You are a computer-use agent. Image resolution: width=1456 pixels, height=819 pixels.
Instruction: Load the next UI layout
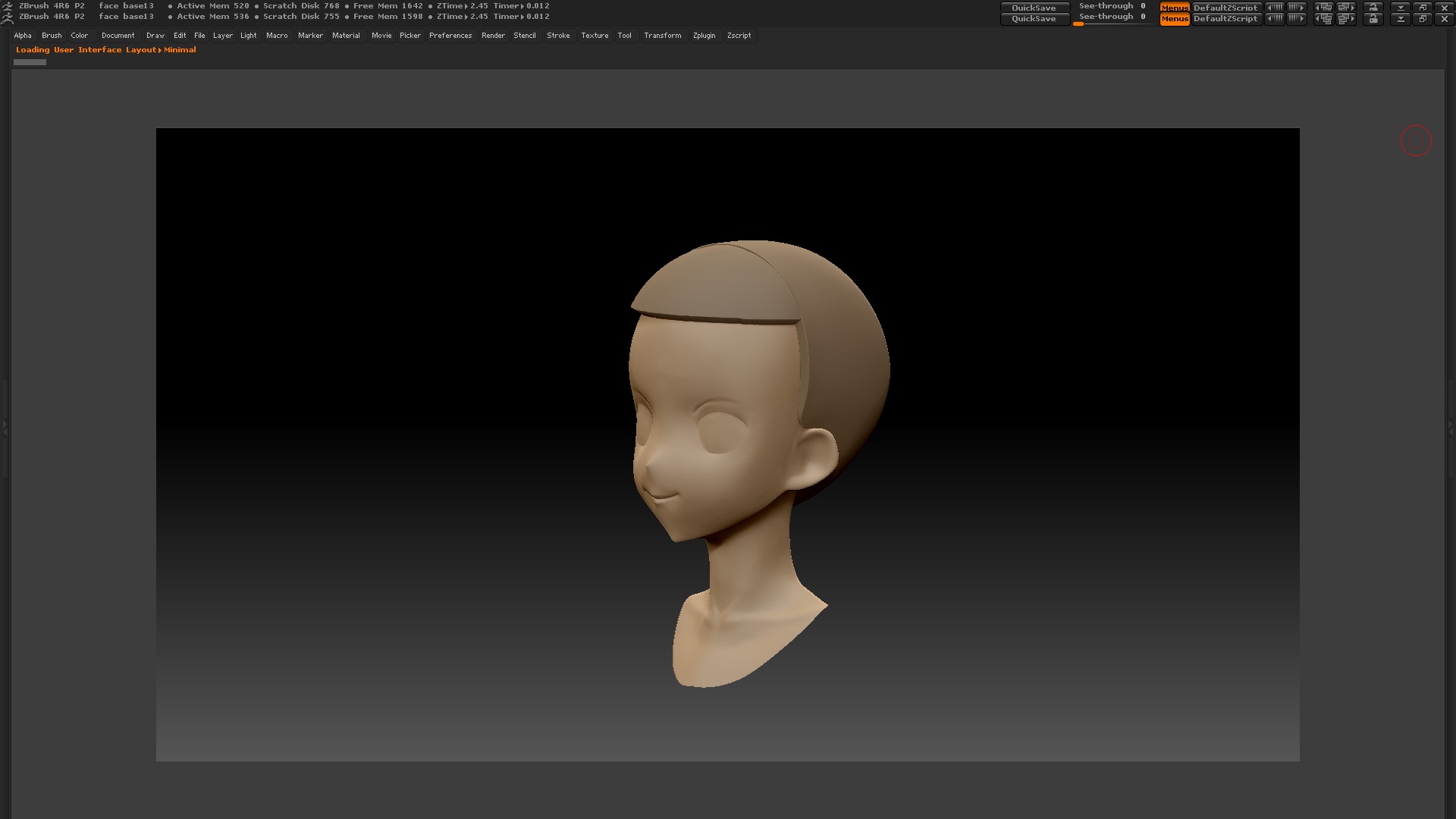pos(1346,18)
